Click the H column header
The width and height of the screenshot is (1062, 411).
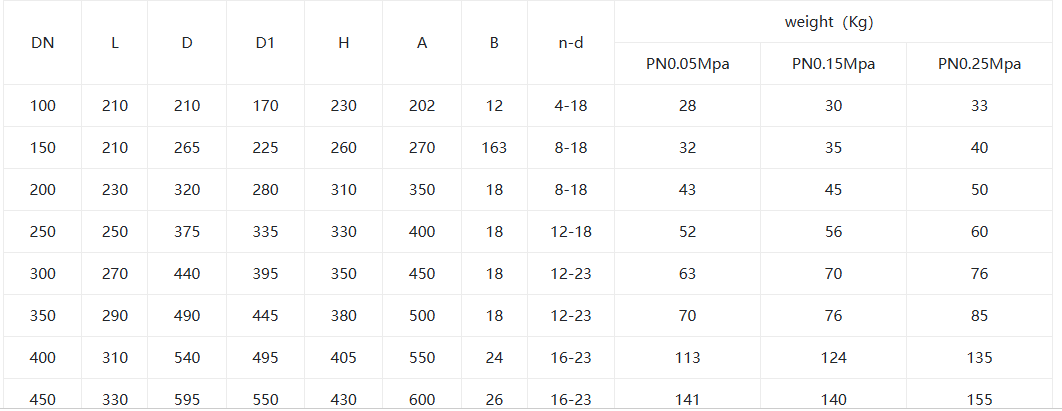coord(343,43)
